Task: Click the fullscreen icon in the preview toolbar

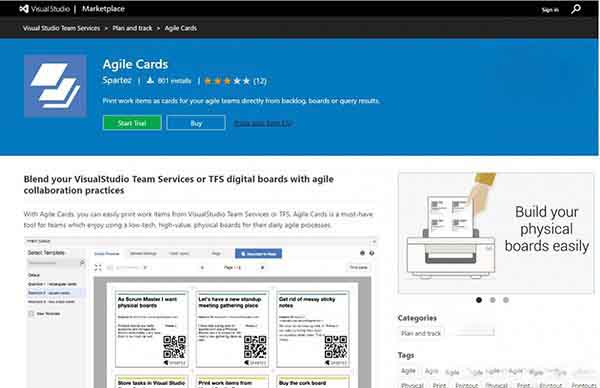Action: (x=98, y=267)
